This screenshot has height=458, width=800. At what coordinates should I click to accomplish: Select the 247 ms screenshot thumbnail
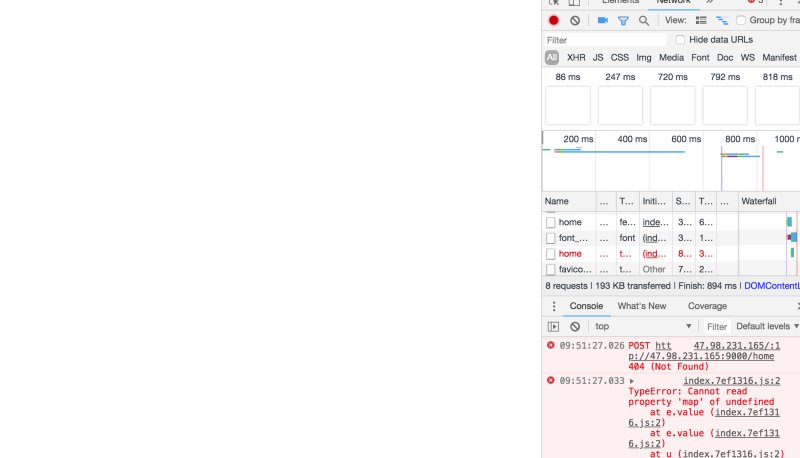click(620, 105)
